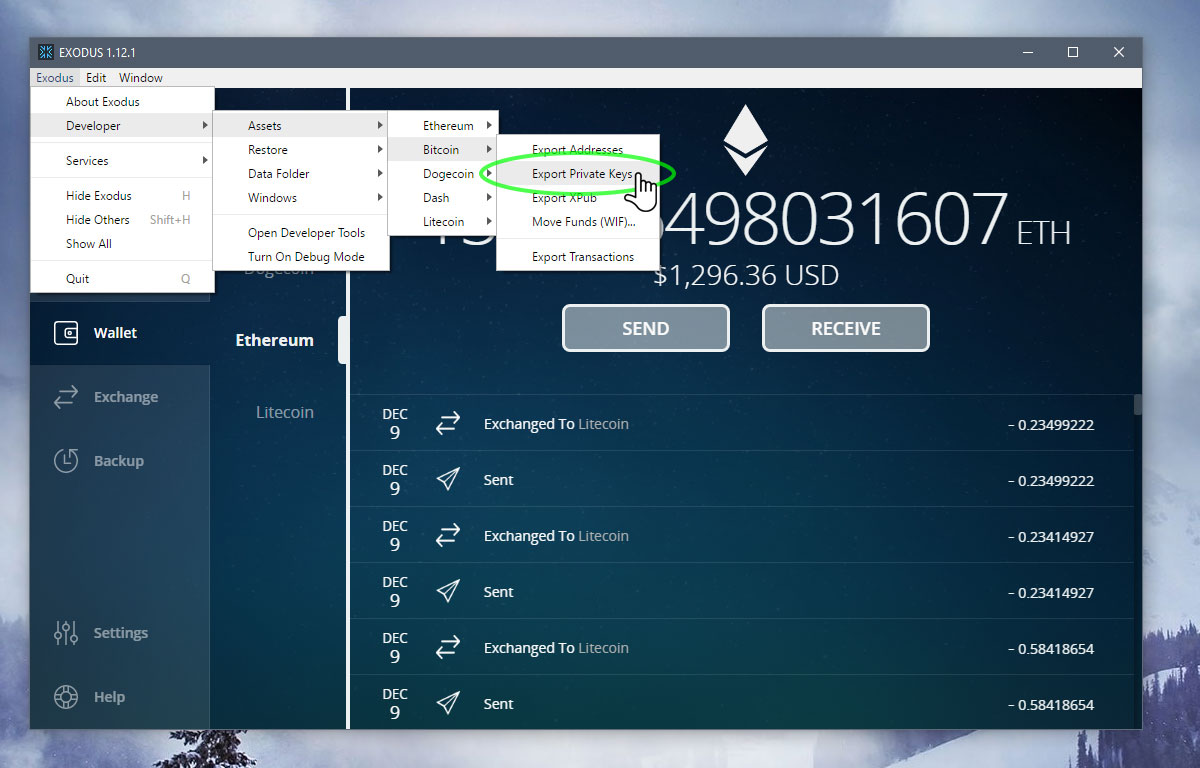
Task: Open the Exchange section label
Action: pos(126,397)
